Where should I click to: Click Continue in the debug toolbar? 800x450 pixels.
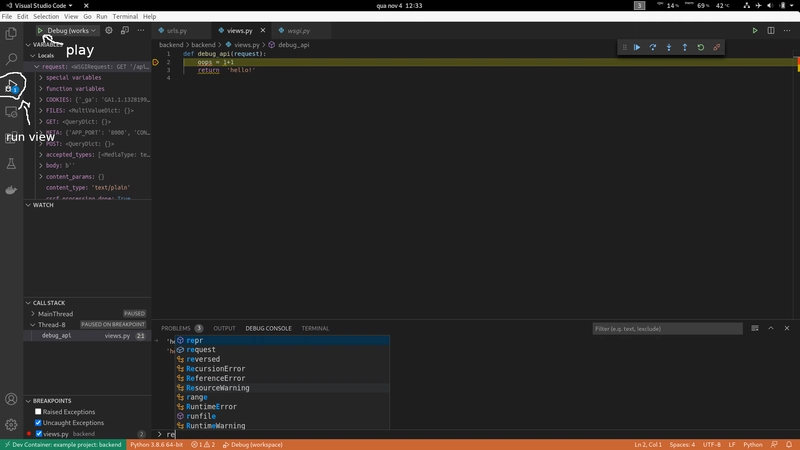point(637,47)
